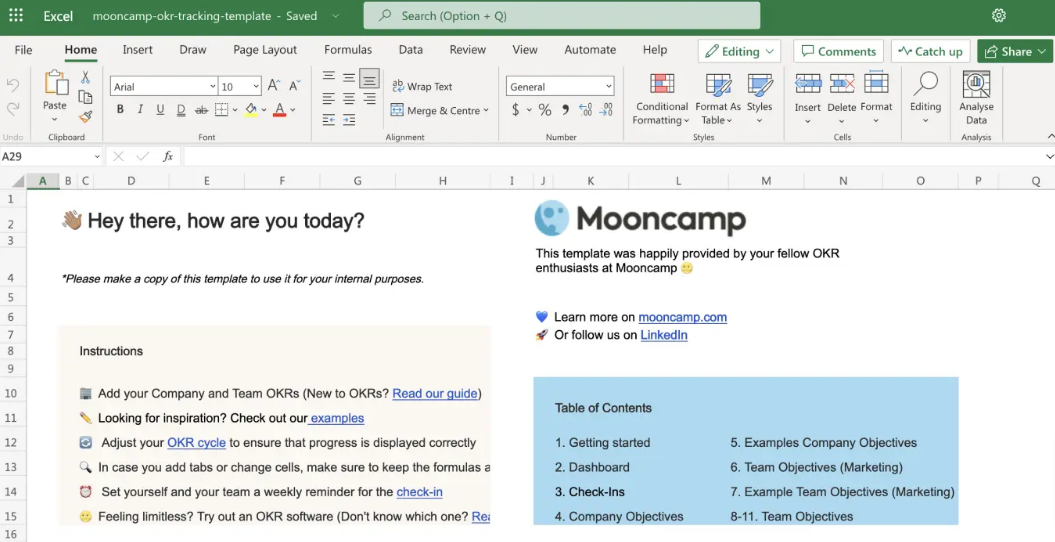Toggle underline formatting

click(160, 110)
